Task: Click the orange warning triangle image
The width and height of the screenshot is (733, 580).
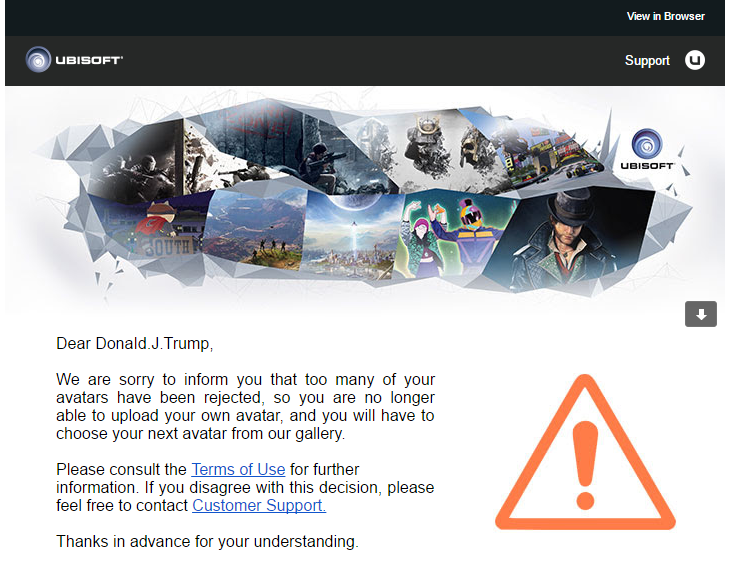Action: 585,452
